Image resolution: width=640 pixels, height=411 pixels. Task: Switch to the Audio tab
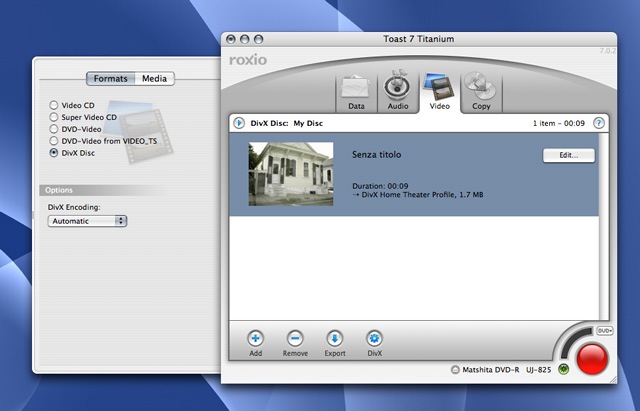[398, 93]
